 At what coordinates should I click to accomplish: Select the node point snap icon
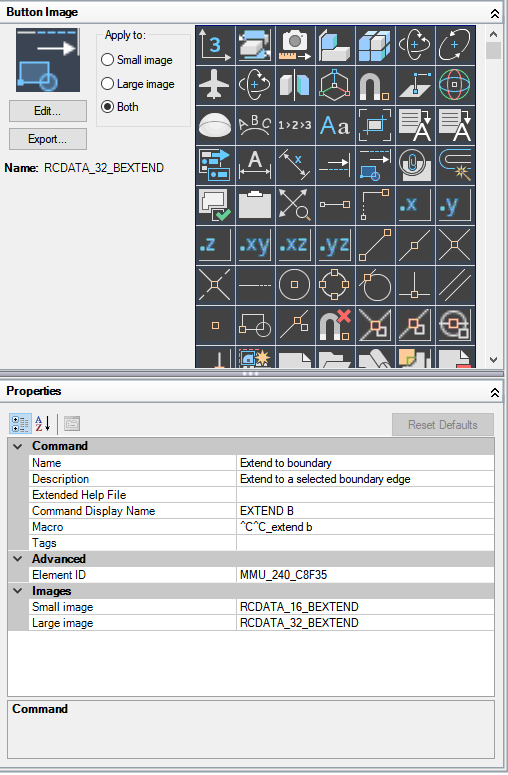coord(215,326)
